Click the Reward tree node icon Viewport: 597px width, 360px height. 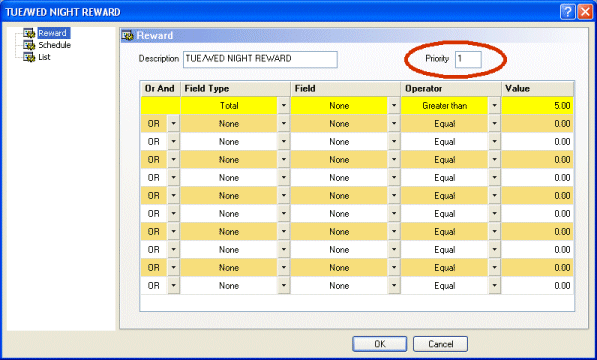pos(29,33)
